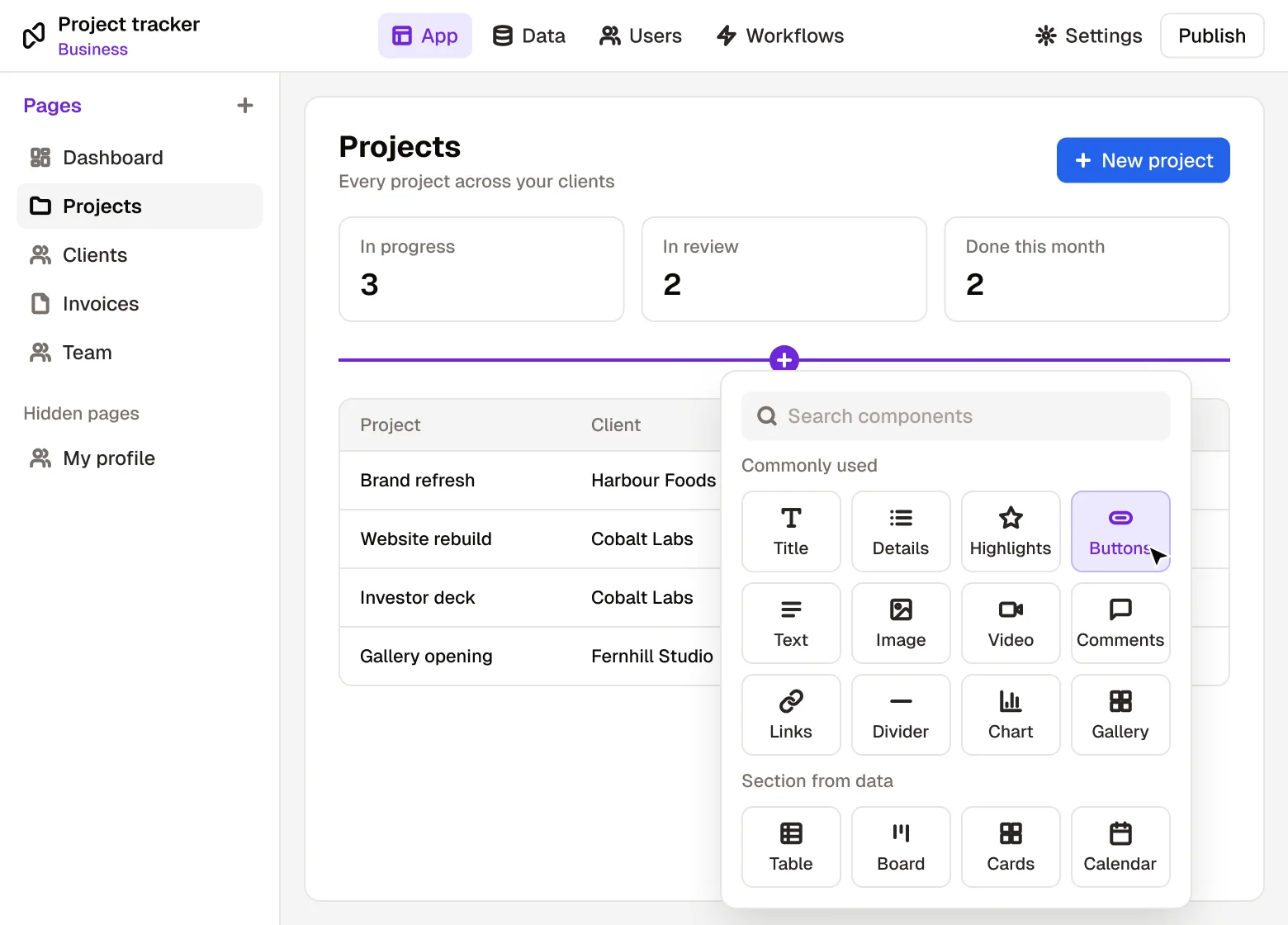Open the Clients page
The height and width of the screenshot is (925, 1288).
click(x=140, y=255)
